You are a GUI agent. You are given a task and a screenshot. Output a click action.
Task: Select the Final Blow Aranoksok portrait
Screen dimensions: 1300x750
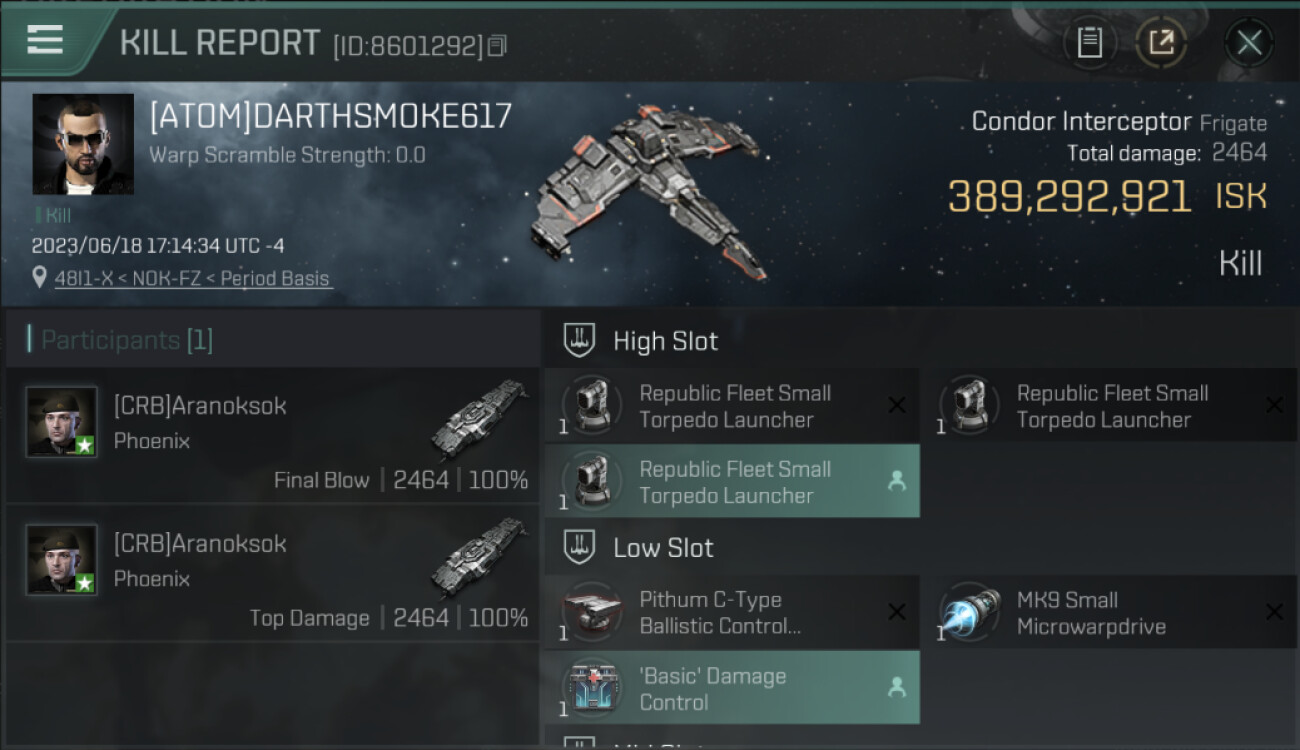click(x=62, y=422)
